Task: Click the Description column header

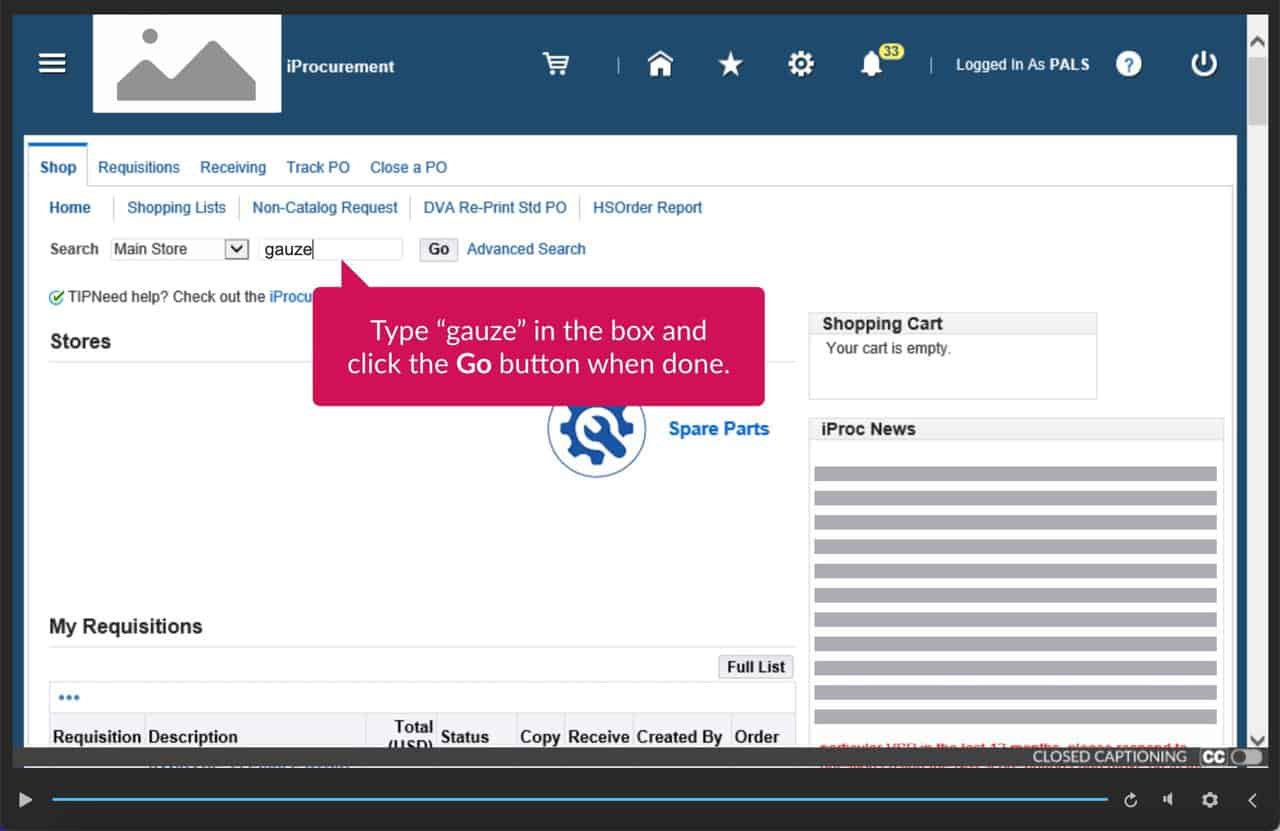Action: tap(193, 737)
